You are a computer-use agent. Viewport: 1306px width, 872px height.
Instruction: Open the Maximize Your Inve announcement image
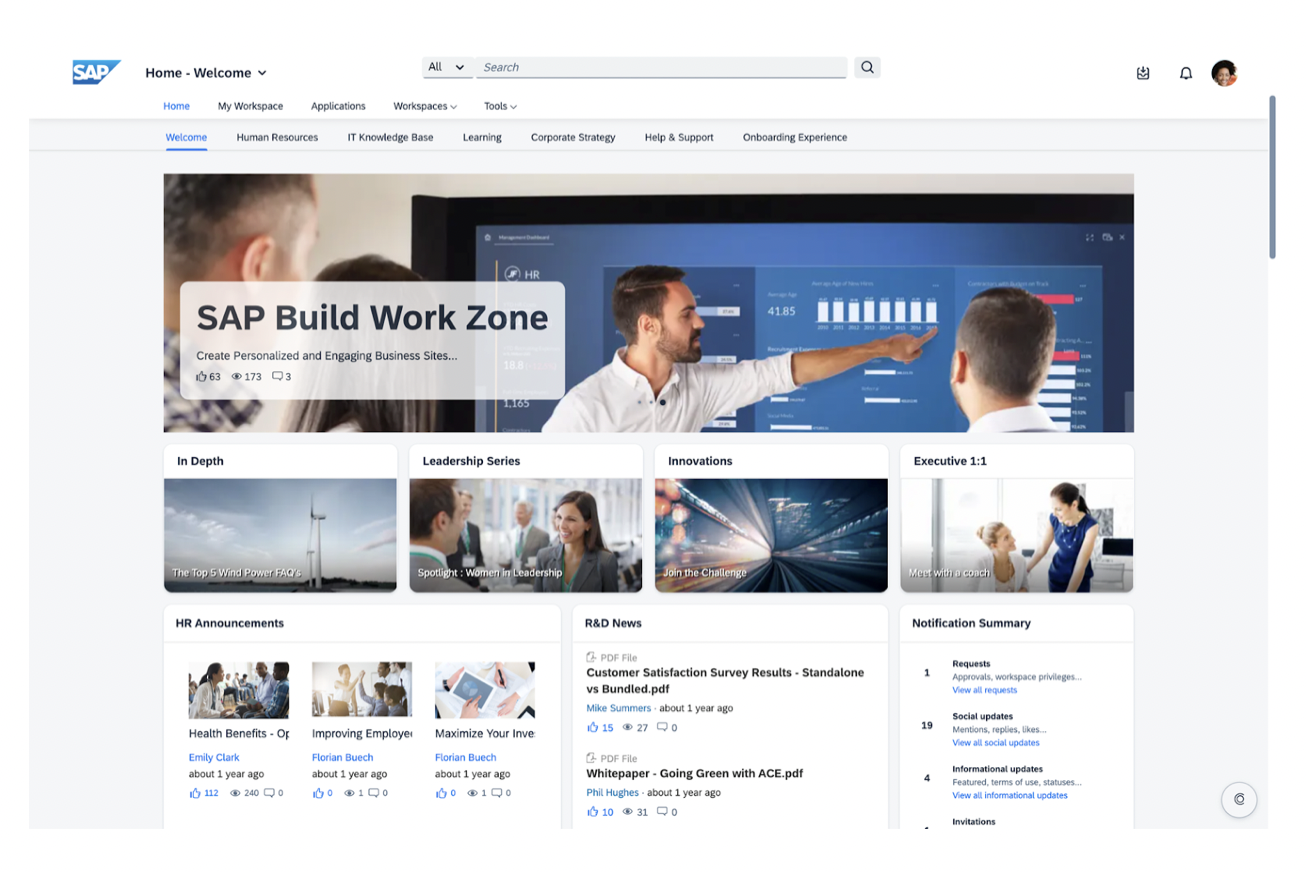coord(485,690)
